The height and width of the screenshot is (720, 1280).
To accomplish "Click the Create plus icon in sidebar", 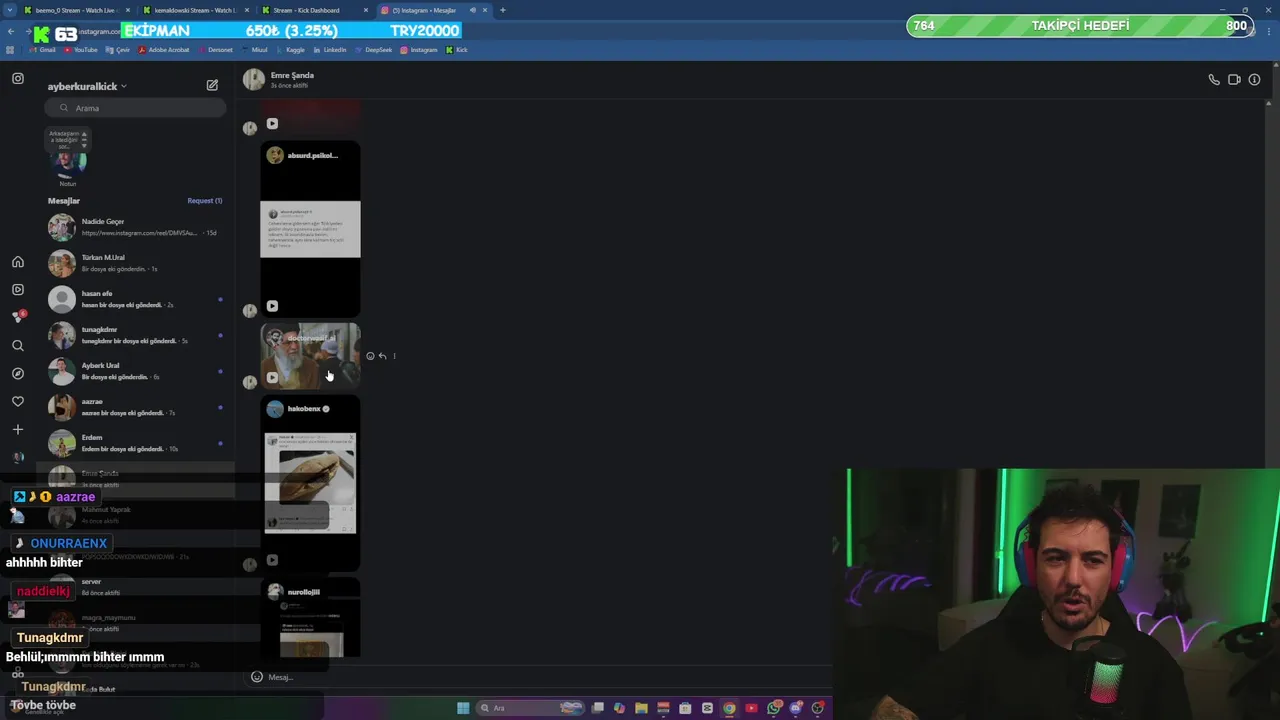I will (18, 430).
